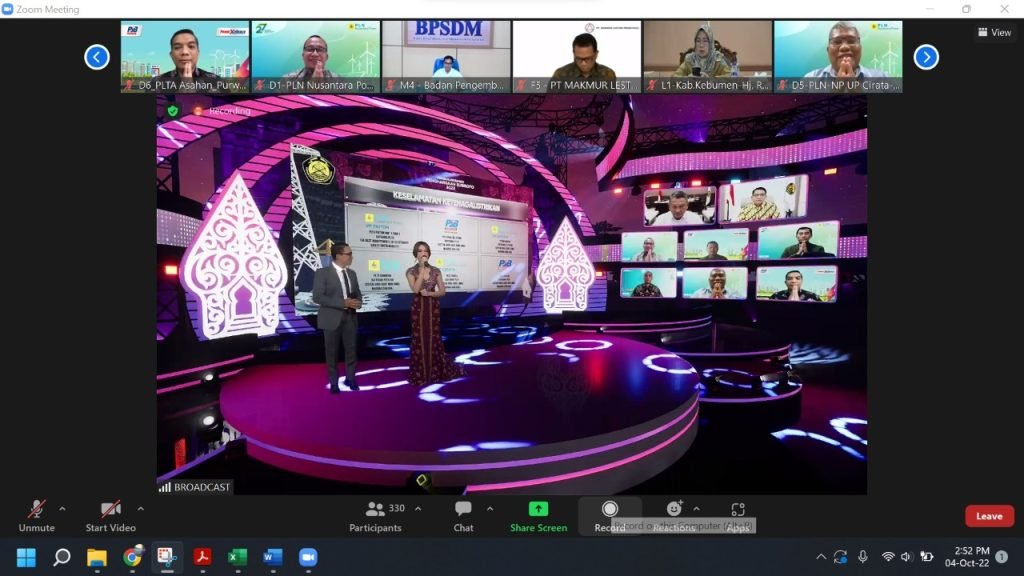Open Google Chrome from the taskbar
Viewport: 1024px width, 576px height.
click(x=132, y=557)
